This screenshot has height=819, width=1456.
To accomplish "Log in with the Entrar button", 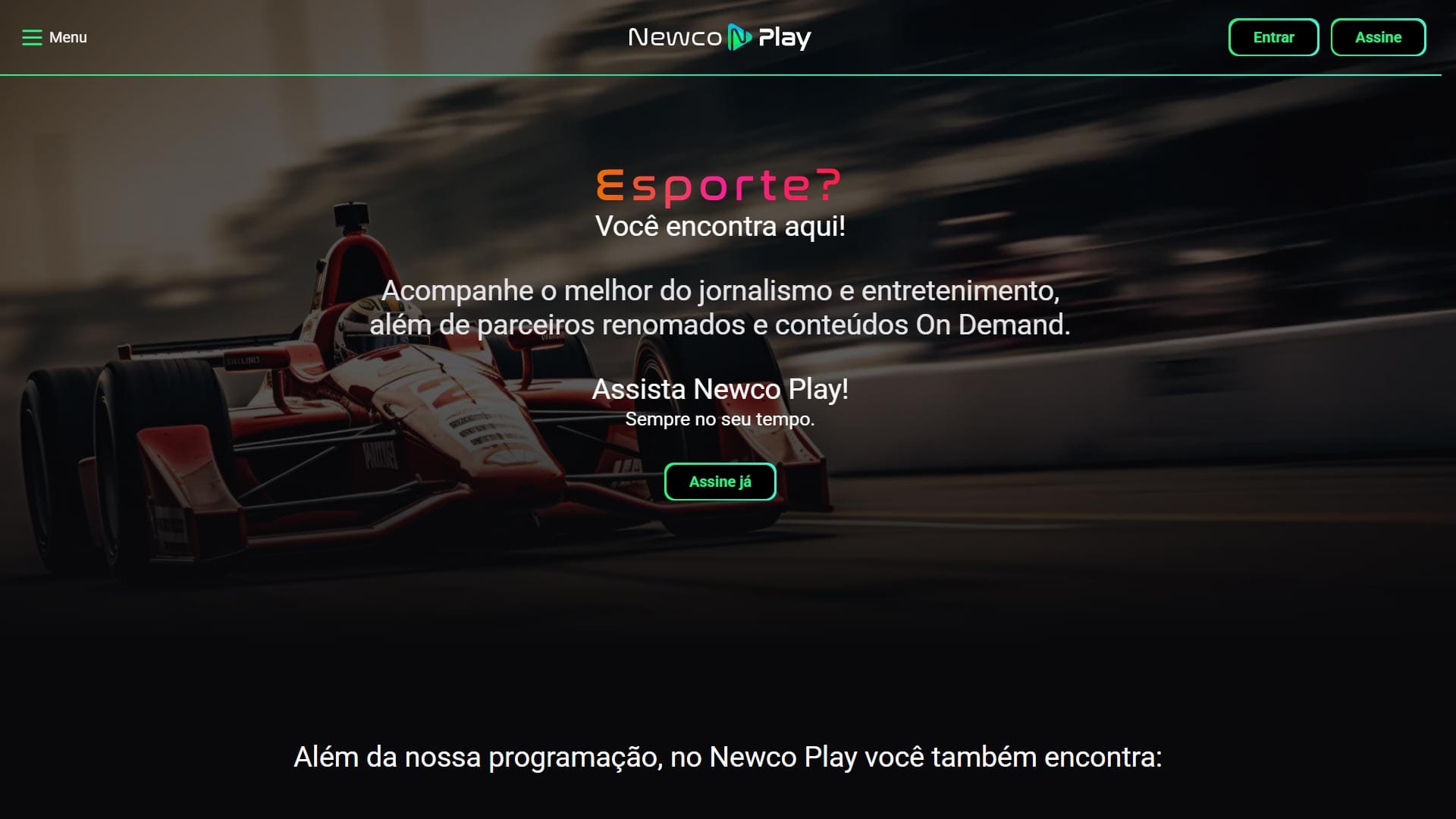I will pyautogui.click(x=1273, y=37).
